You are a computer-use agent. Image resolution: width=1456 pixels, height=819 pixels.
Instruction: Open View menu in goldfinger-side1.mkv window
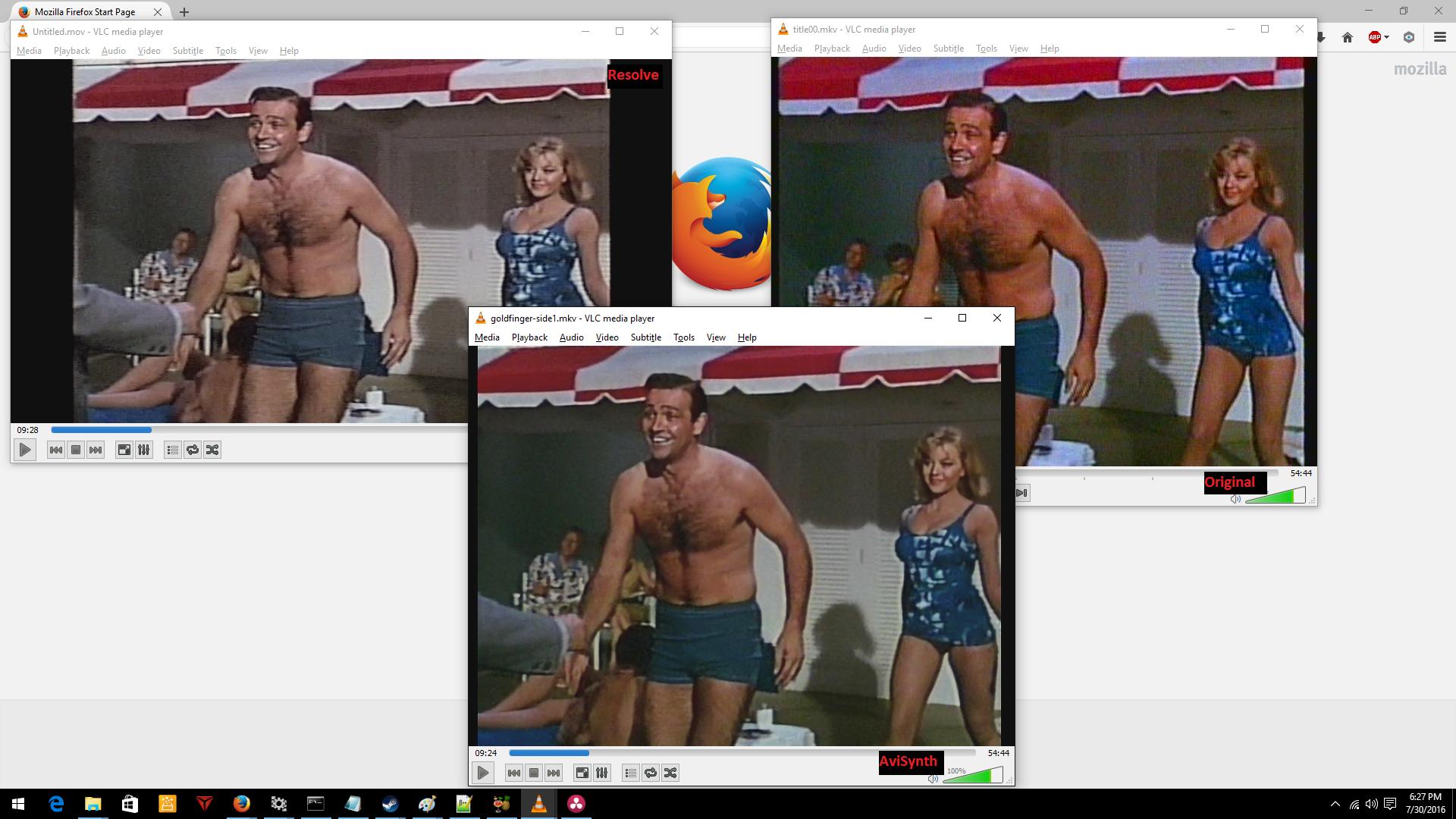click(x=716, y=337)
